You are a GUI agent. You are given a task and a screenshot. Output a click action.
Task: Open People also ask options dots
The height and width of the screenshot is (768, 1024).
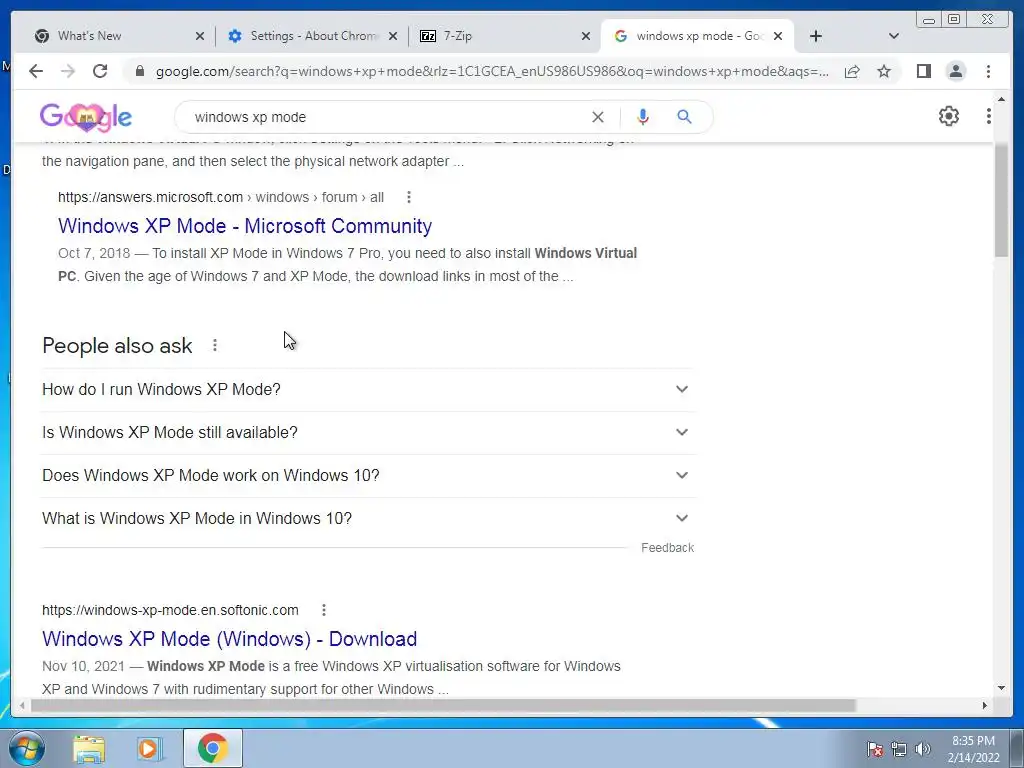(215, 345)
